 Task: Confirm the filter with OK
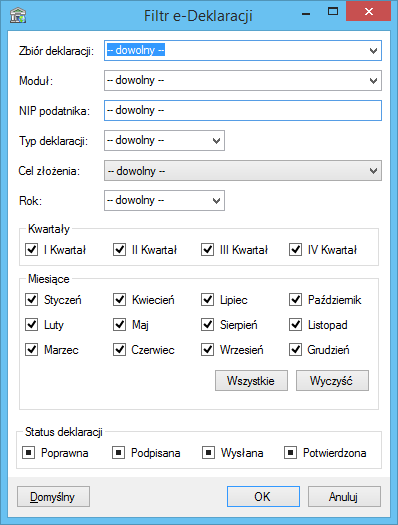point(263,497)
